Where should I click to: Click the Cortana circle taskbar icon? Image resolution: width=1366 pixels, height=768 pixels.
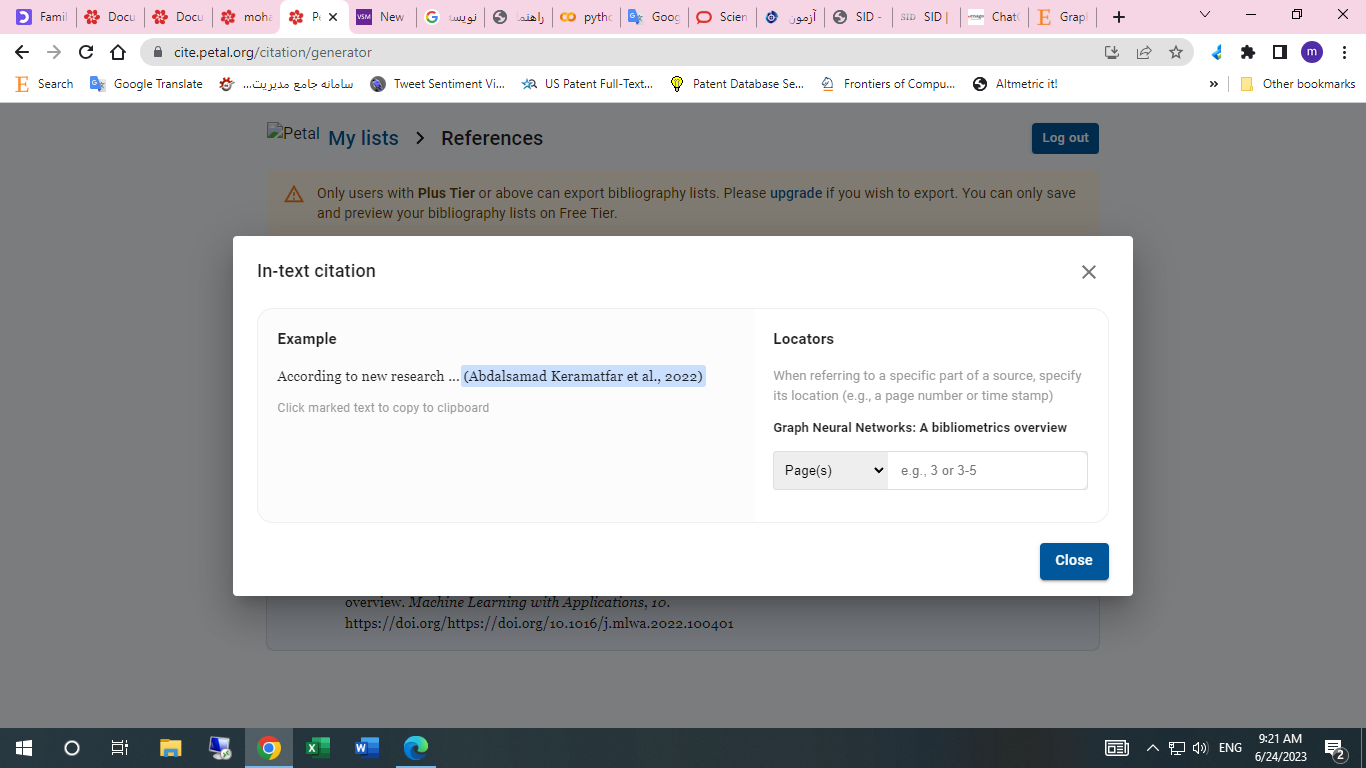pos(72,748)
